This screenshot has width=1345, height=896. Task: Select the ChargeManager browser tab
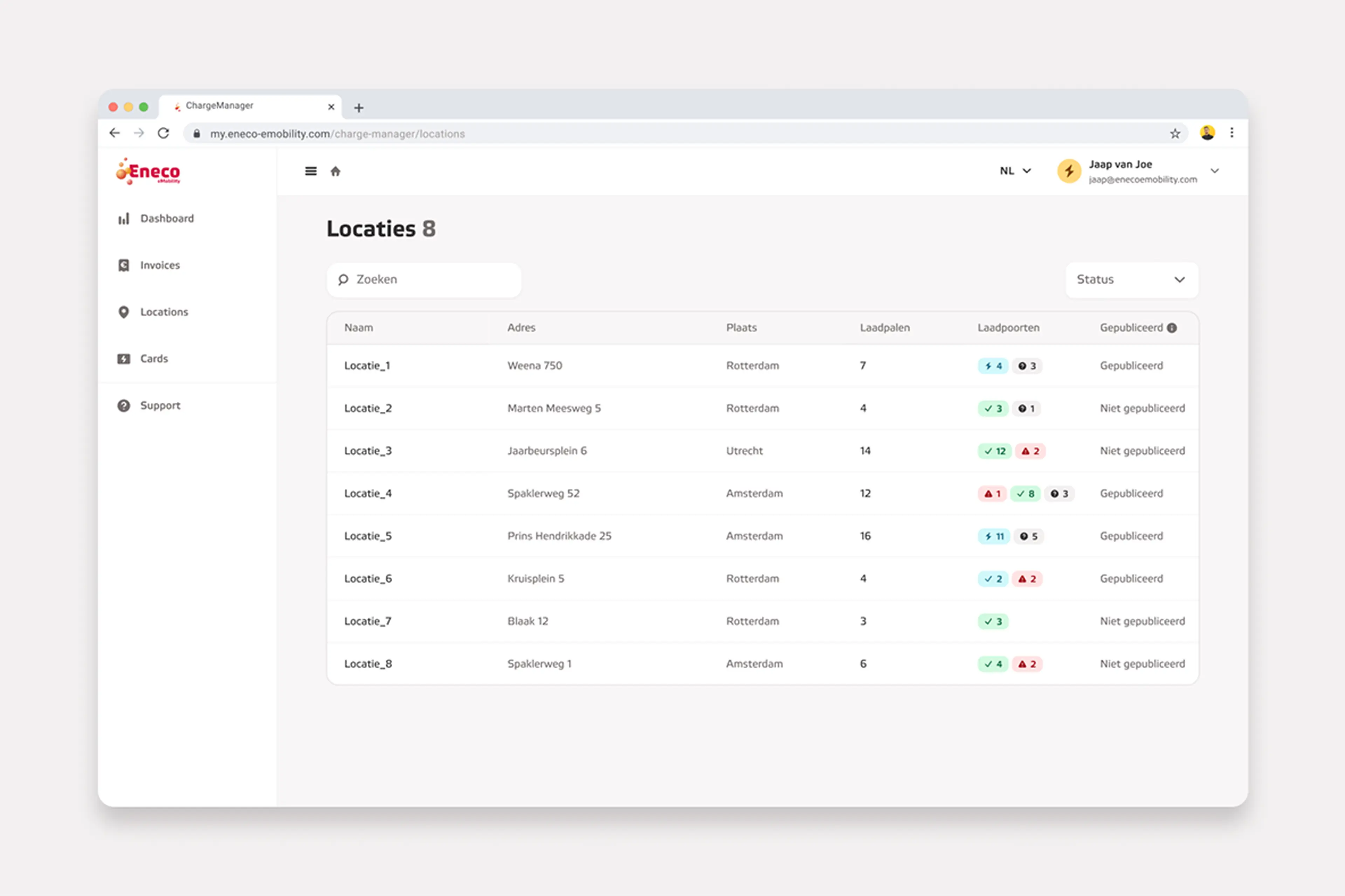coord(250,106)
